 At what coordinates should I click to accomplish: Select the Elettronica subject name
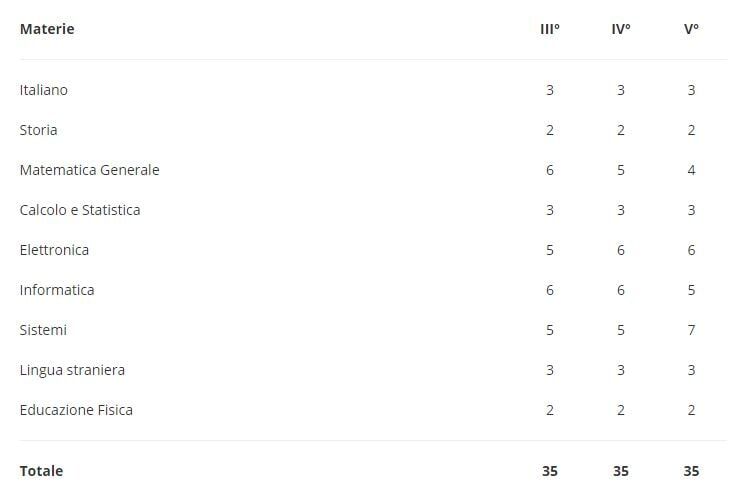tap(54, 250)
